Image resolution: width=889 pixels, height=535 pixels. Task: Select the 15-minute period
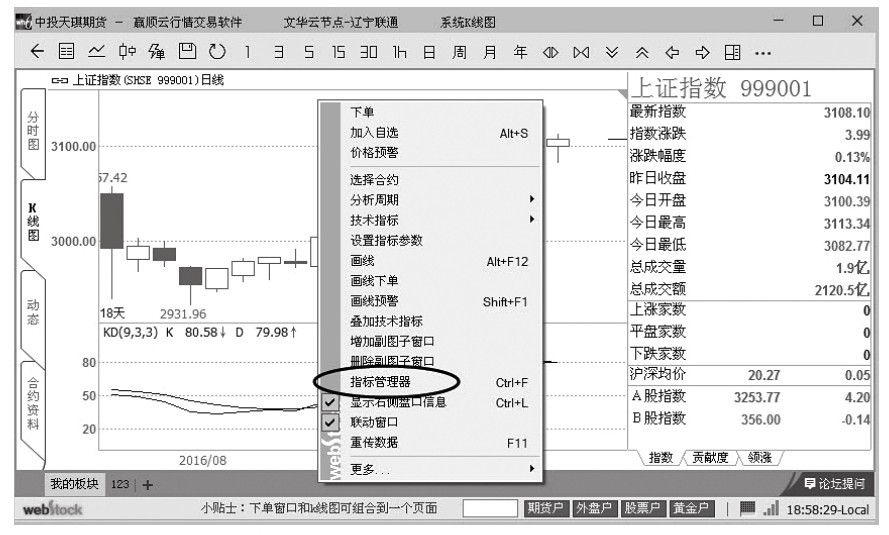pos(338,52)
